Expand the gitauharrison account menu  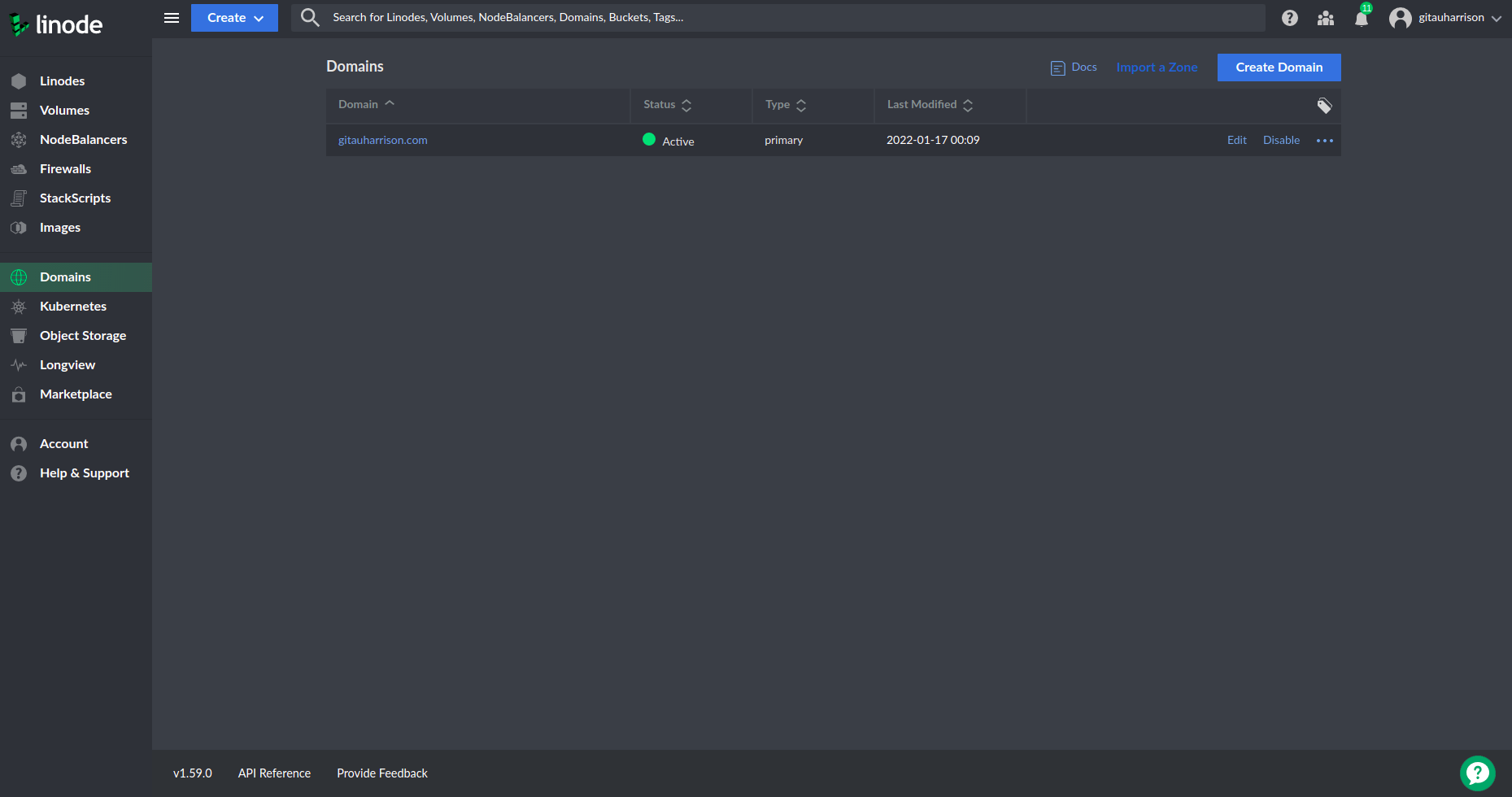click(1460, 18)
